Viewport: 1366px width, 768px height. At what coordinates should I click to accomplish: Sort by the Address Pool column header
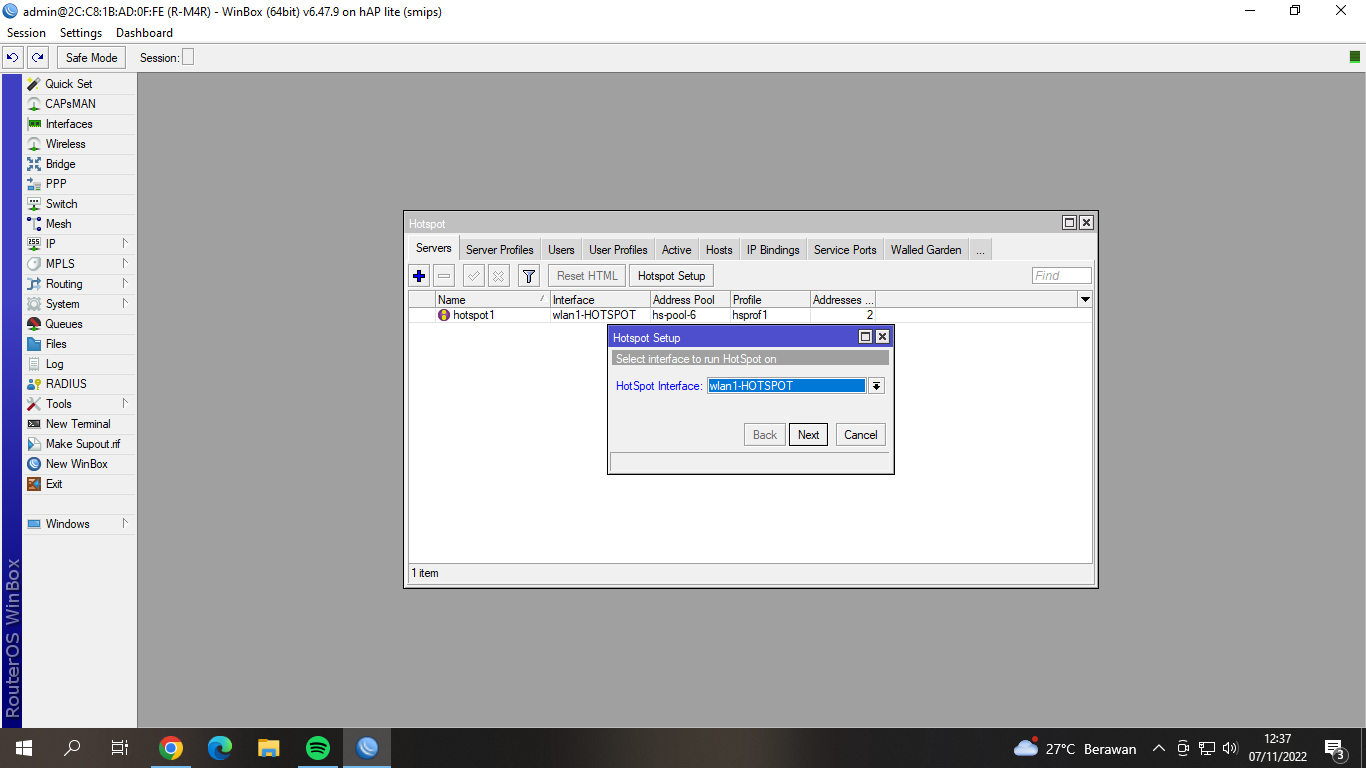pos(689,299)
